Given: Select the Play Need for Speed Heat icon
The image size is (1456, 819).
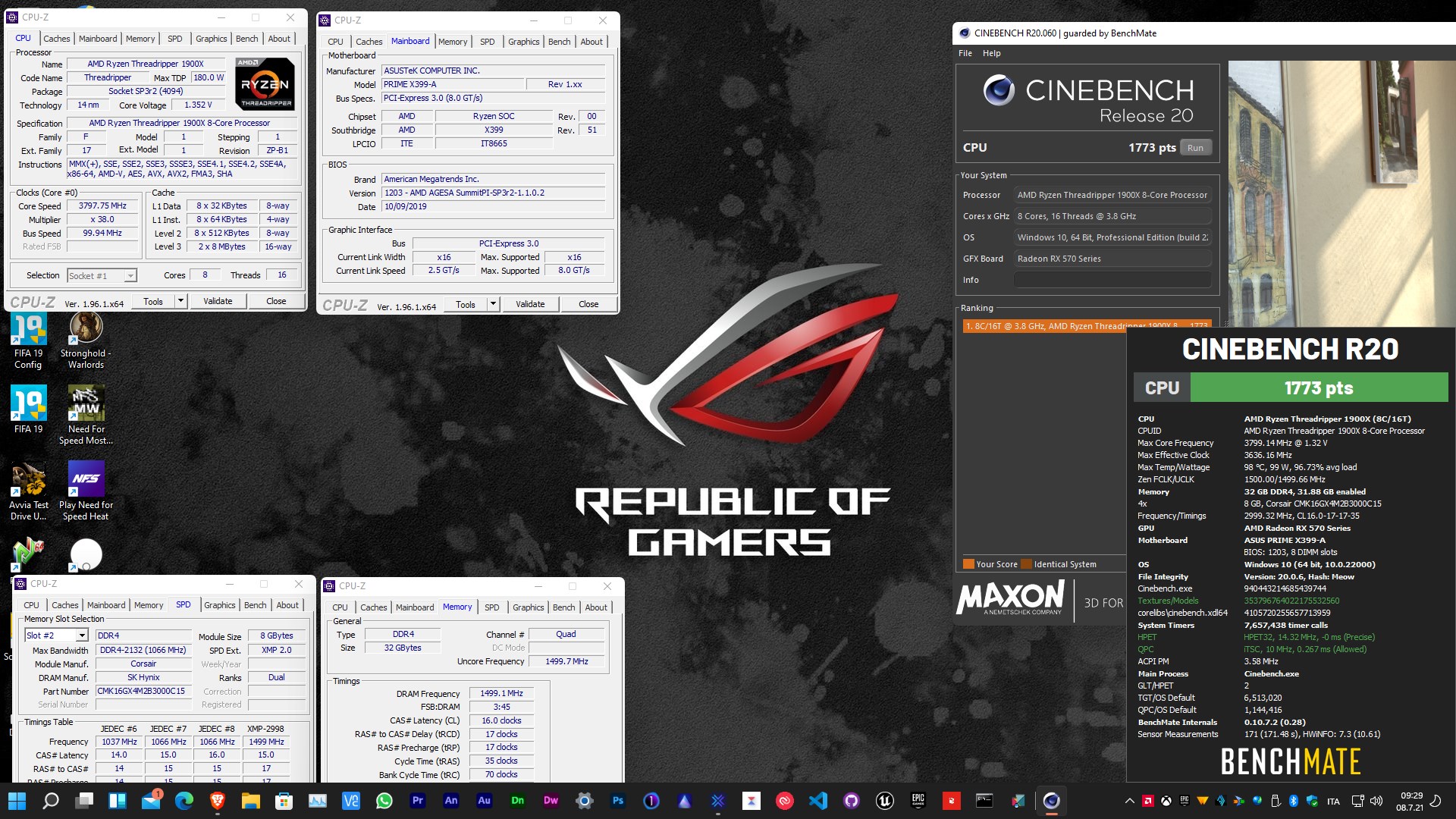Looking at the screenshot, I should point(86,491).
